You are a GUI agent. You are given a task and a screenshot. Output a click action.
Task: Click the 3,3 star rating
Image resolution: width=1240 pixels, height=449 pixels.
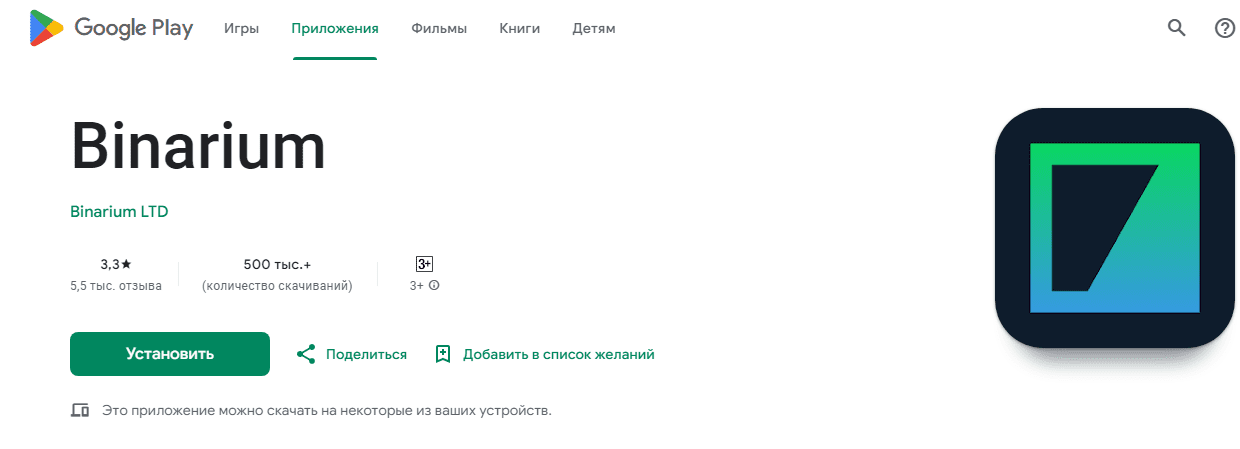pos(116,264)
